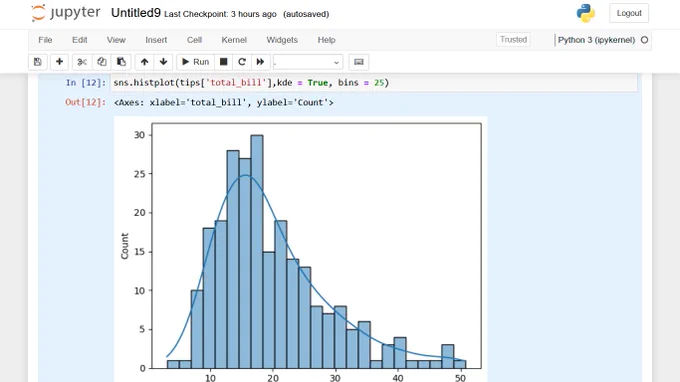Open the Insert menu
This screenshot has width=680, height=382.
156,40
